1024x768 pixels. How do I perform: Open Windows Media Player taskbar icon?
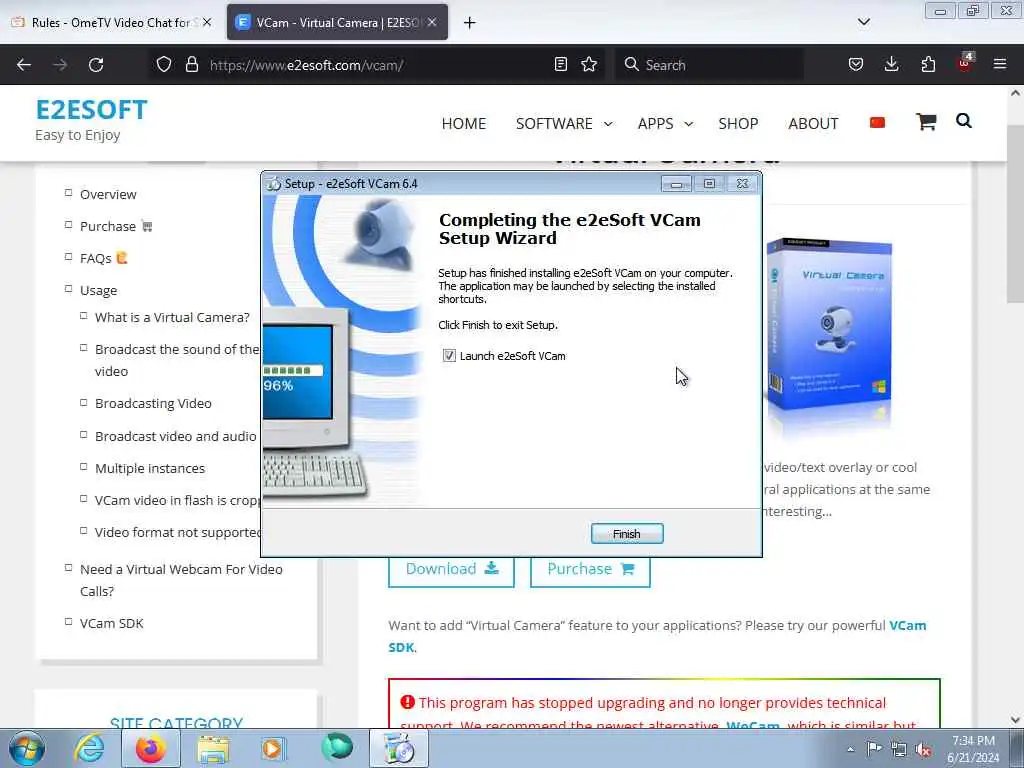pos(273,748)
